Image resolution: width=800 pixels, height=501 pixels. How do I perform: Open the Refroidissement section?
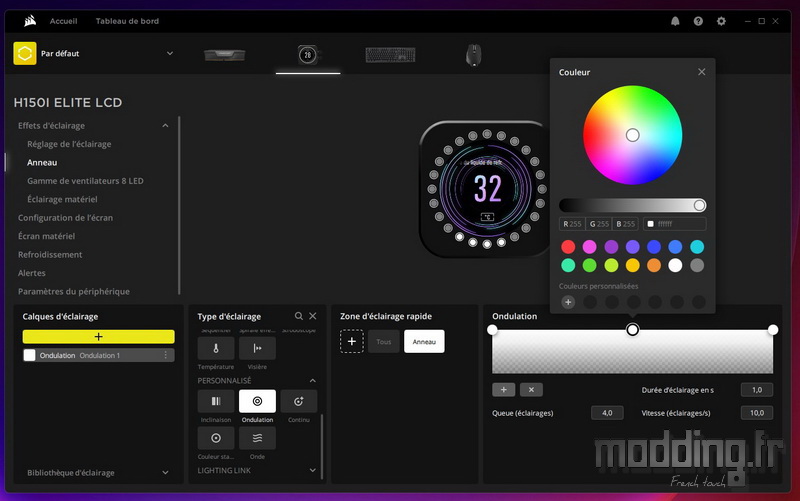point(49,254)
